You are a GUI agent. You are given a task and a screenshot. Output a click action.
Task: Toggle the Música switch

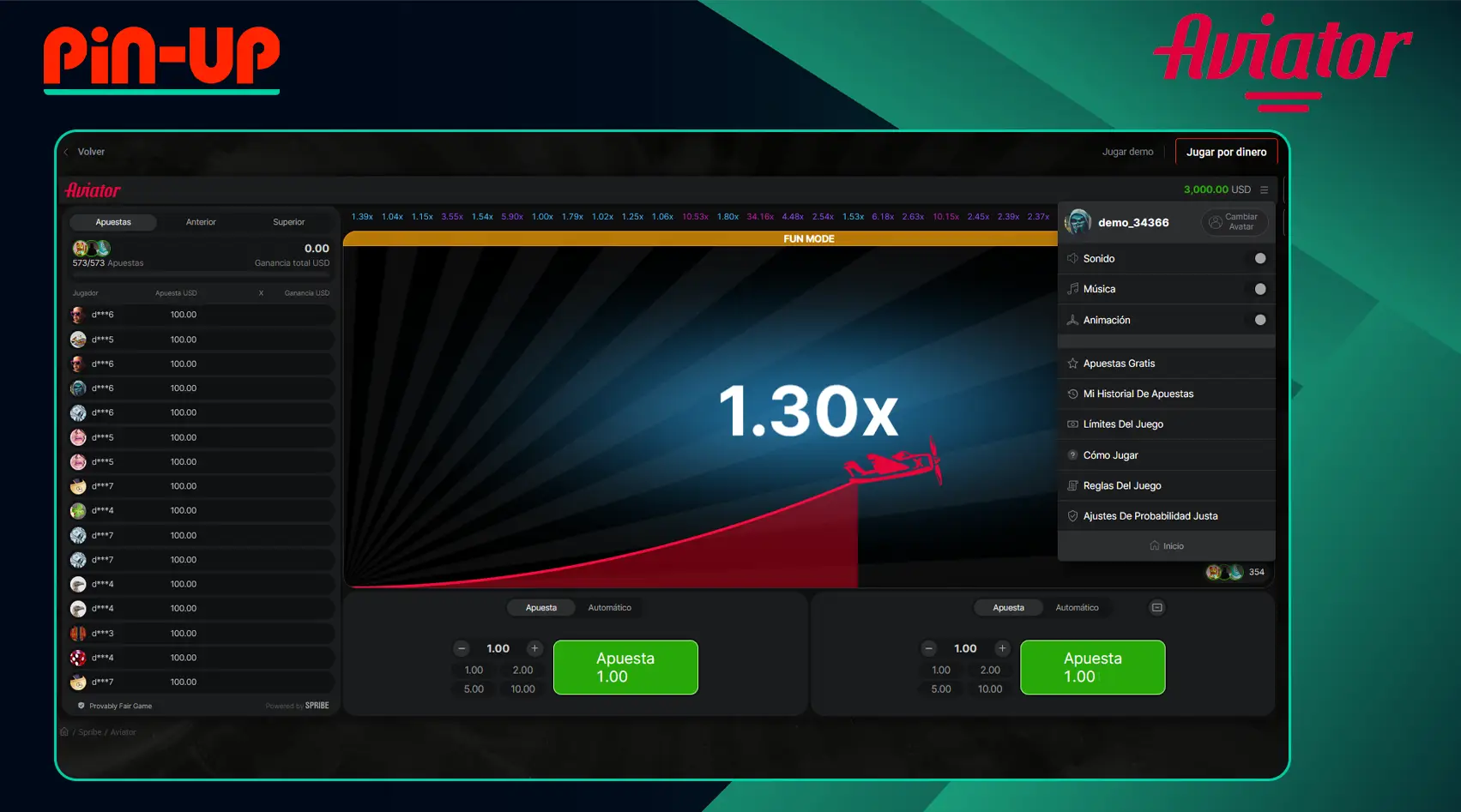[x=1259, y=289]
